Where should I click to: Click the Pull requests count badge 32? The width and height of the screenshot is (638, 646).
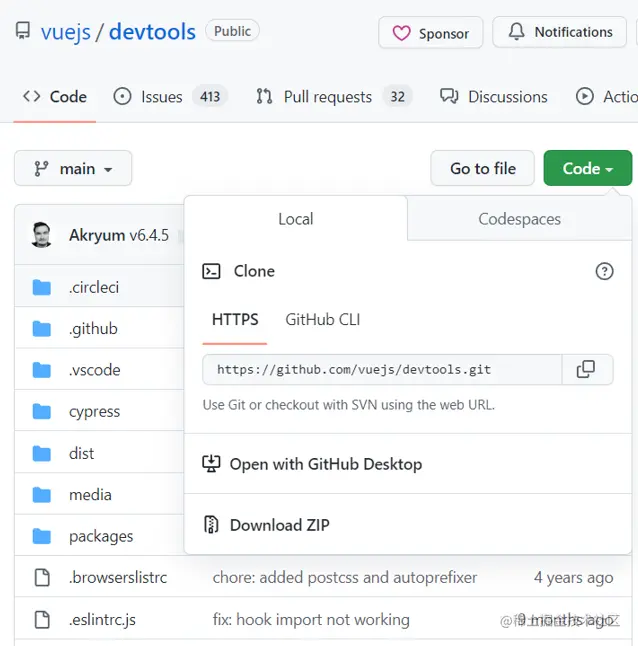[397, 97]
